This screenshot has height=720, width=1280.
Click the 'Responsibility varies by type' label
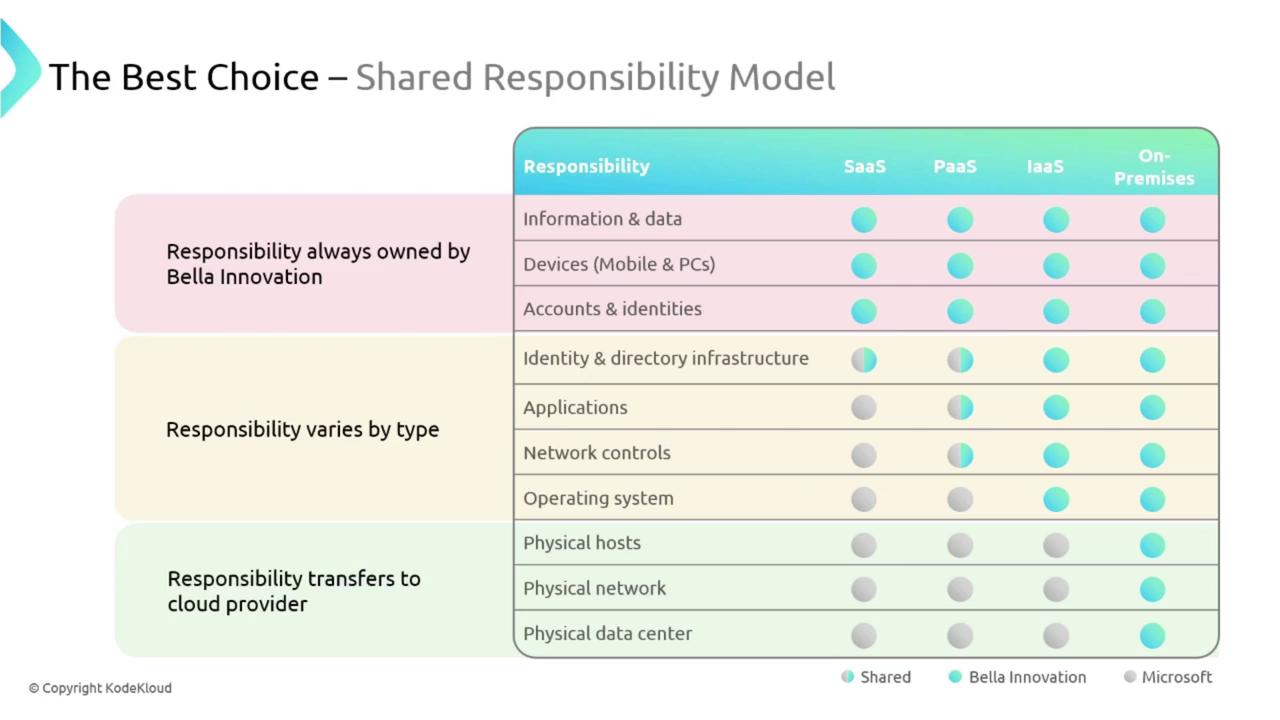coord(302,430)
